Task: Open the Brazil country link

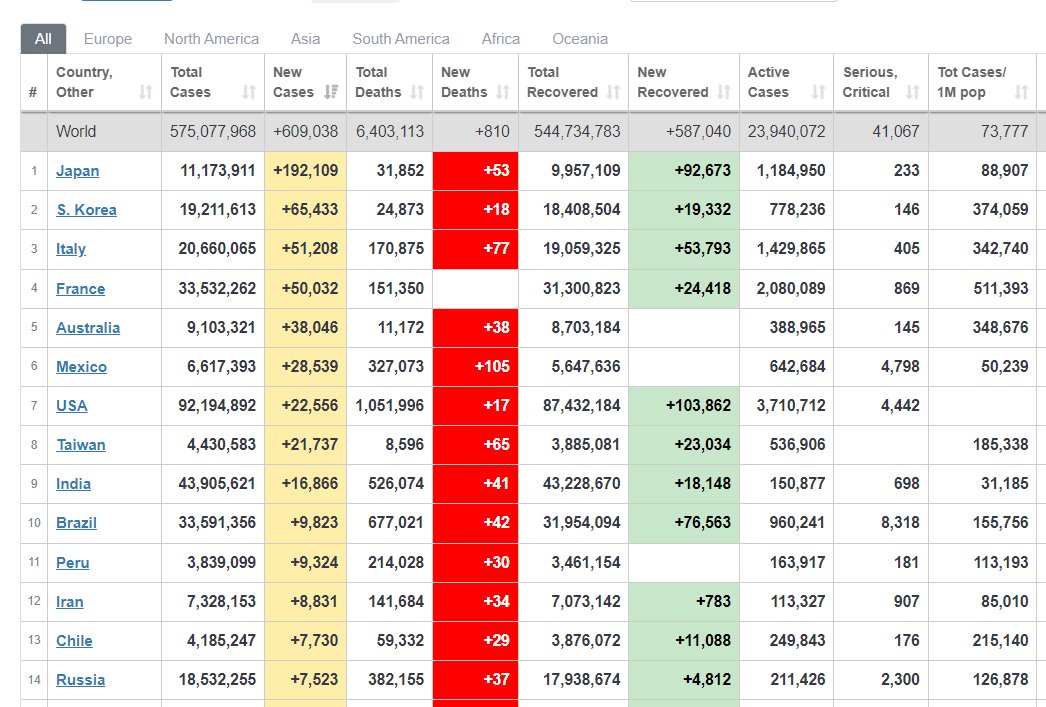Action: coord(76,522)
